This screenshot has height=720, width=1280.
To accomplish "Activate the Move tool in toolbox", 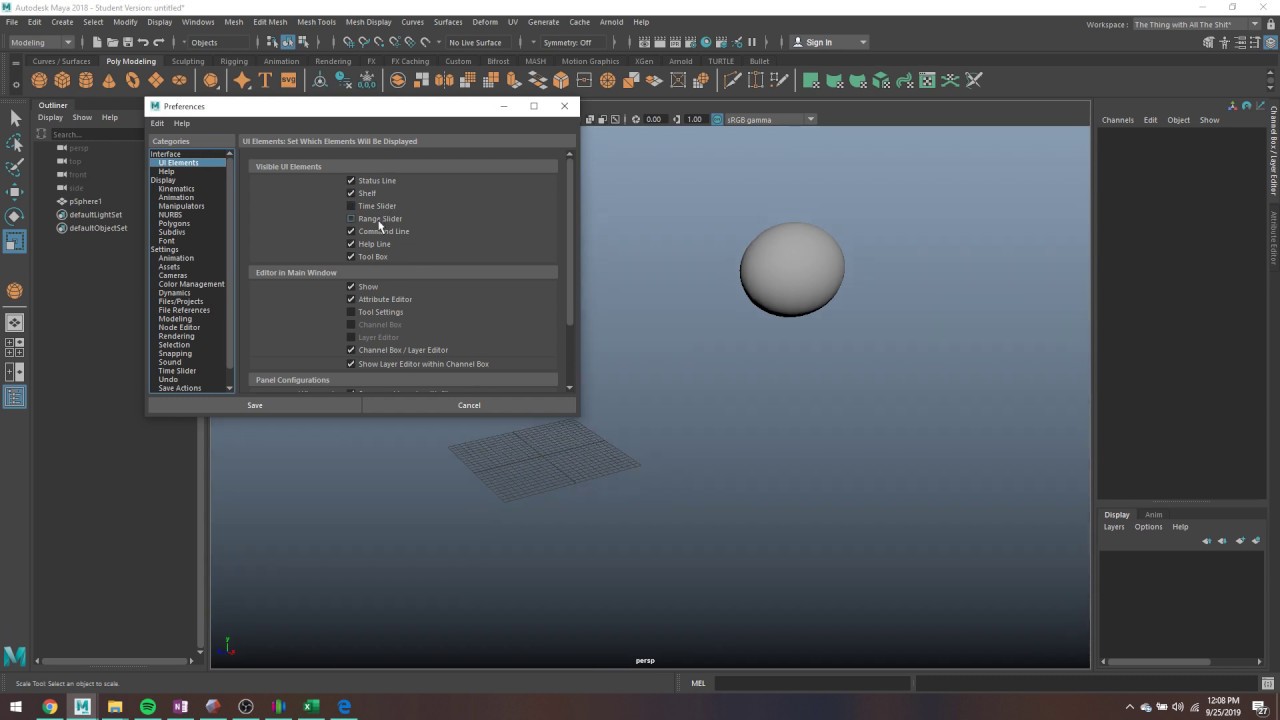I will coord(15,192).
